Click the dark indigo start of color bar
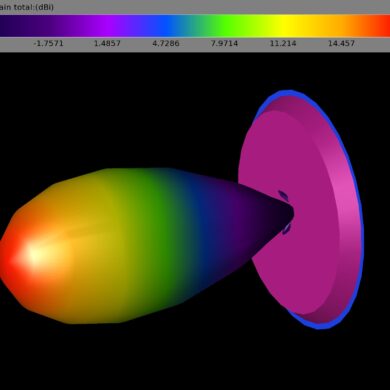The width and height of the screenshot is (390, 390). (x=13, y=26)
